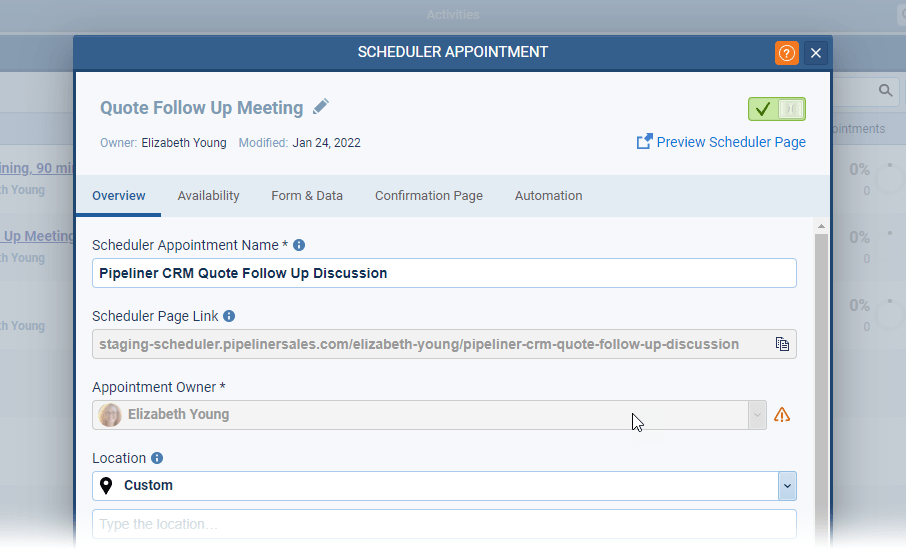Viewport: 906px width, 549px height.
Task: Select the Automation tab
Action: coord(548,196)
